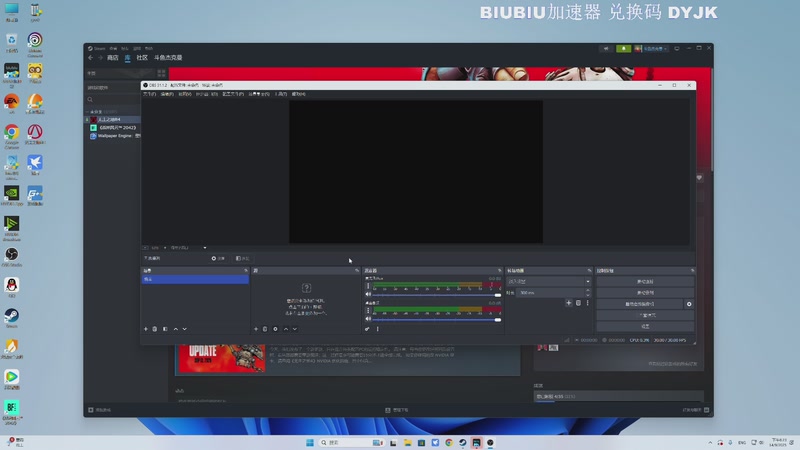The width and height of the screenshot is (800, 450).
Task: Open Steam Store tab
Action: [113, 58]
